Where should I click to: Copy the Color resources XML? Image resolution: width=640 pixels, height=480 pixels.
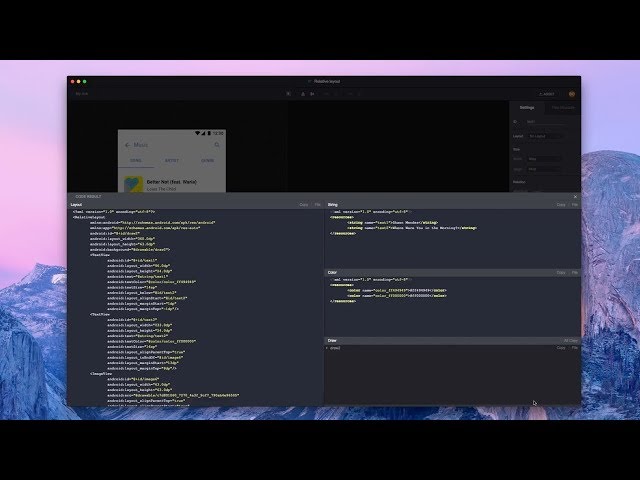561,272
